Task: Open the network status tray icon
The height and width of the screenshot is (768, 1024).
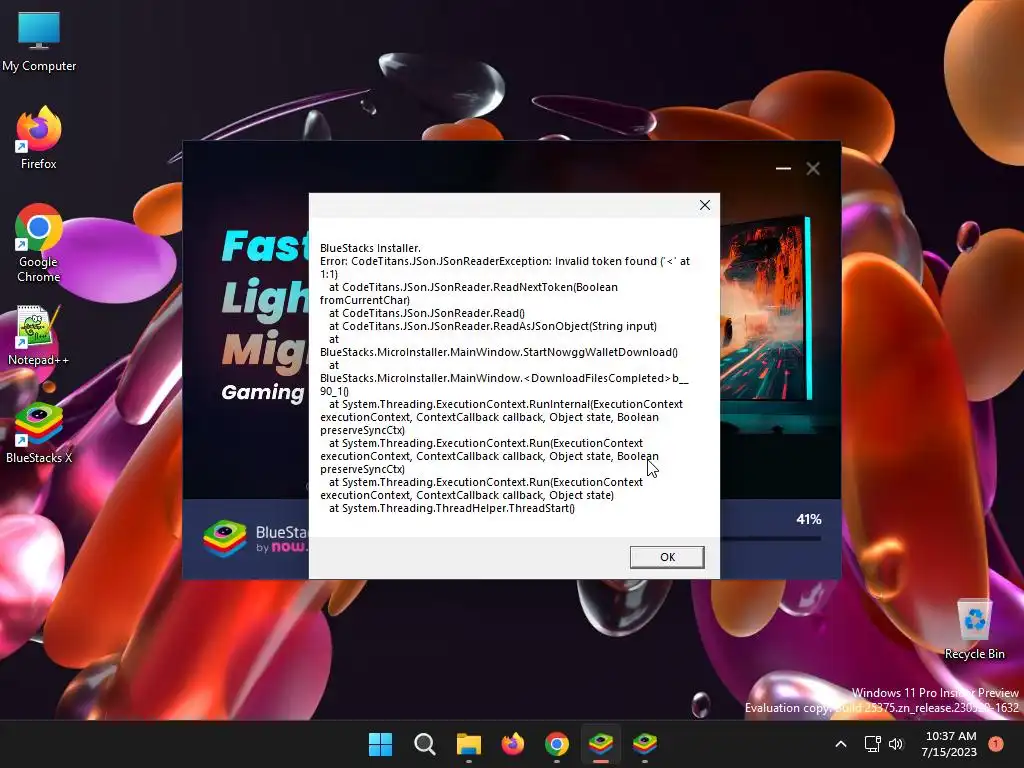Action: click(x=872, y=744)
